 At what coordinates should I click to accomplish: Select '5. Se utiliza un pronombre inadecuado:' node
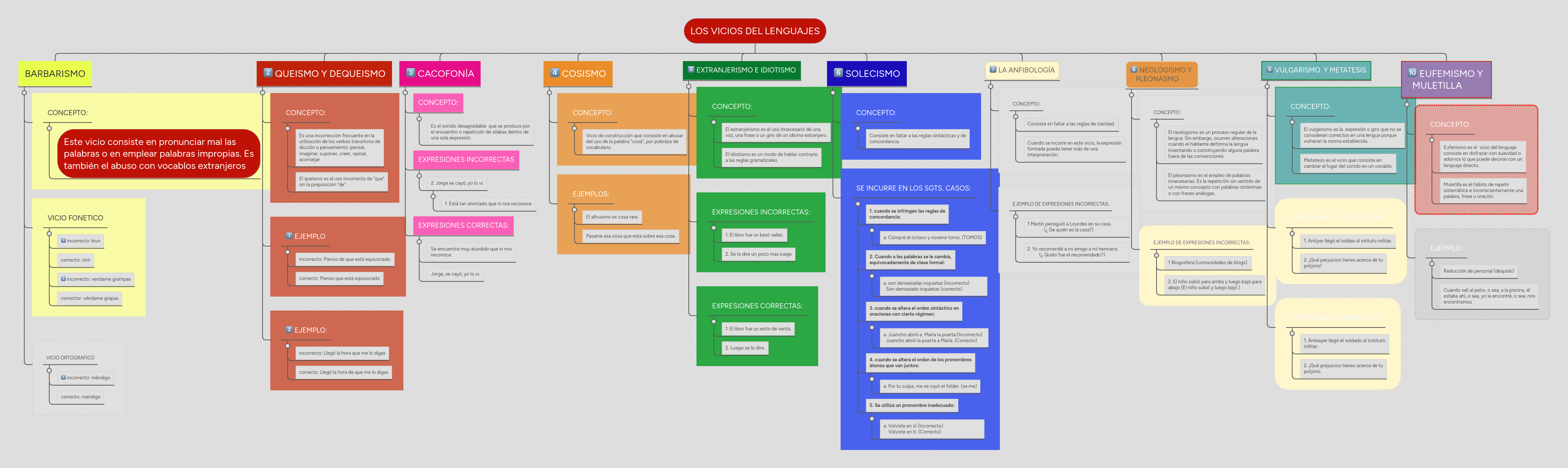[x=912, y=405]
